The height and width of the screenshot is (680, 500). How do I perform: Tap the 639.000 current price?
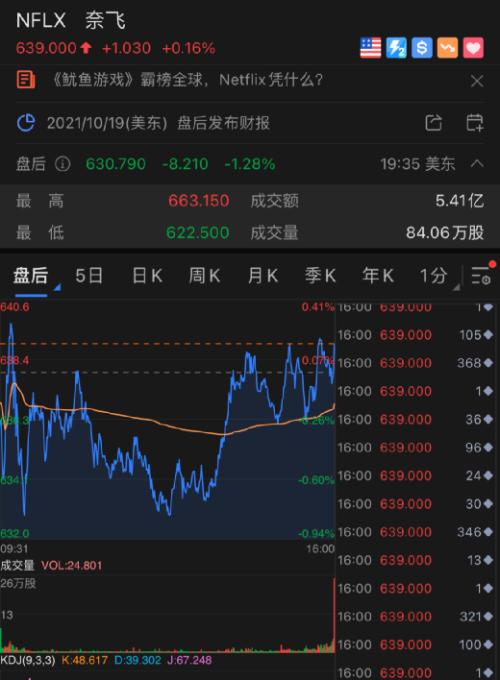(46, 48)
